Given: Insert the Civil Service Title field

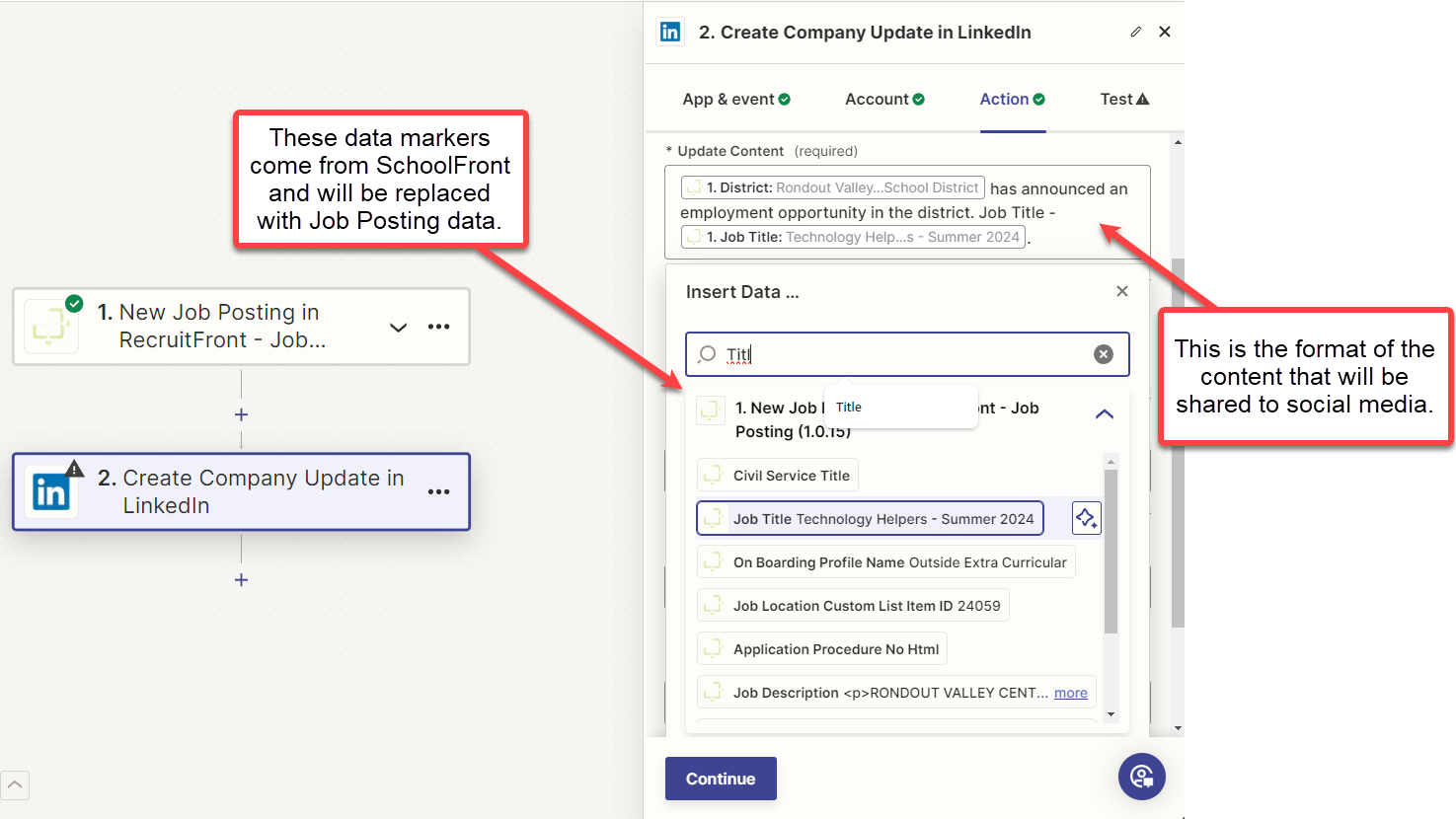Looking at the screenshot, I should tap(778, 476).
